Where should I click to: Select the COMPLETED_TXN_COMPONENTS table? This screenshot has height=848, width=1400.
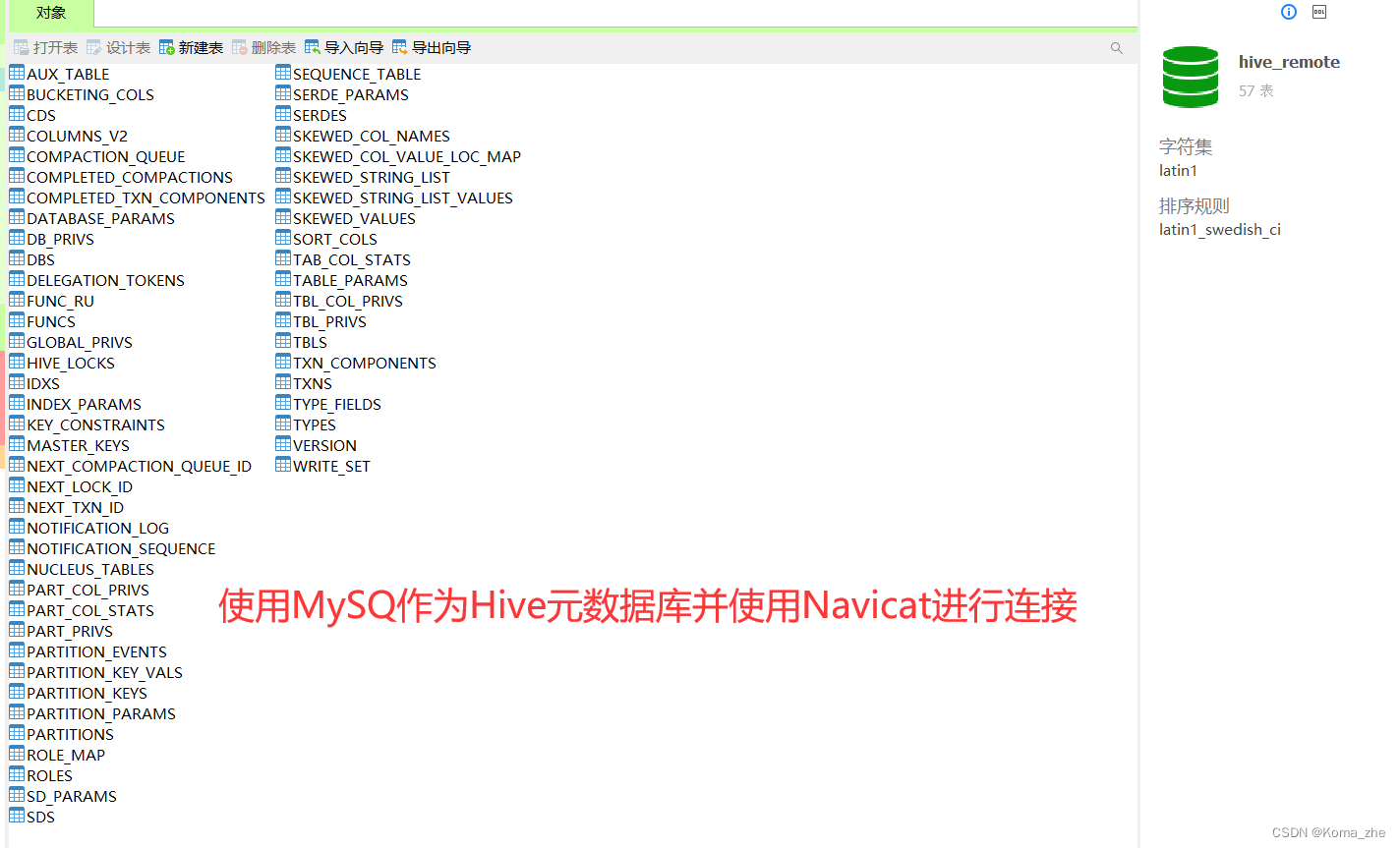click(146, 198)
